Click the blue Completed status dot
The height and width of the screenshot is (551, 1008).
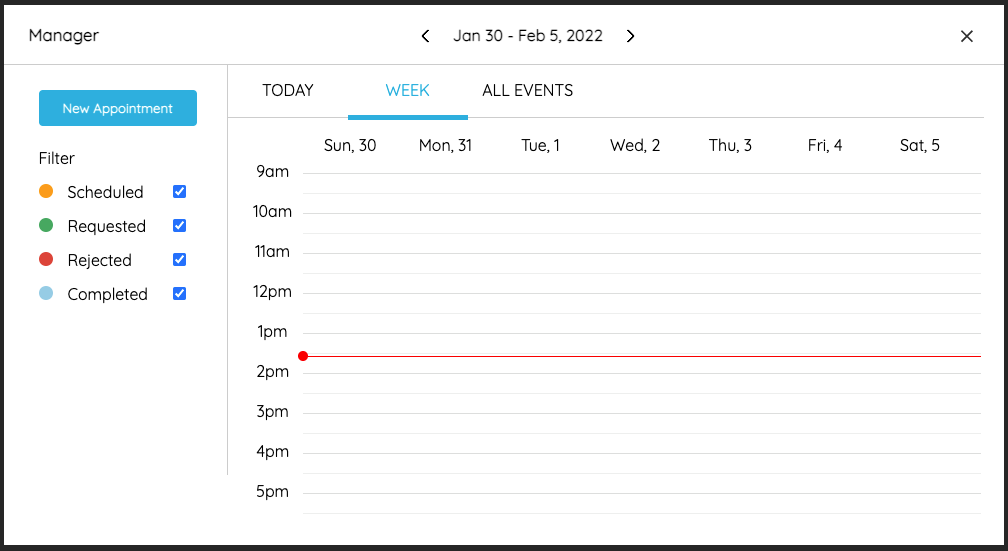(46, 293)
